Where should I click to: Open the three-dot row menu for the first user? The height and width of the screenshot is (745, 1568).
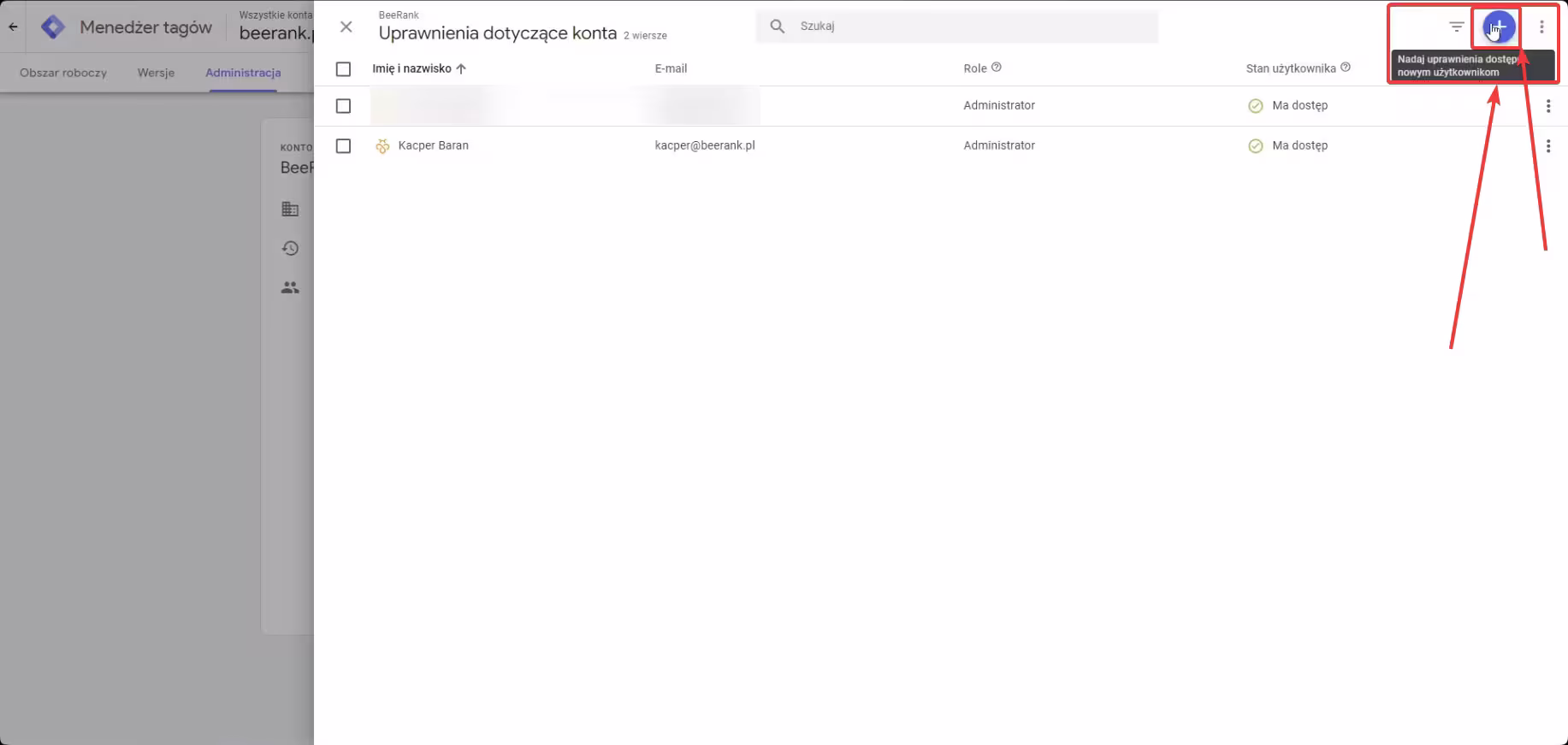(1547, 106)
